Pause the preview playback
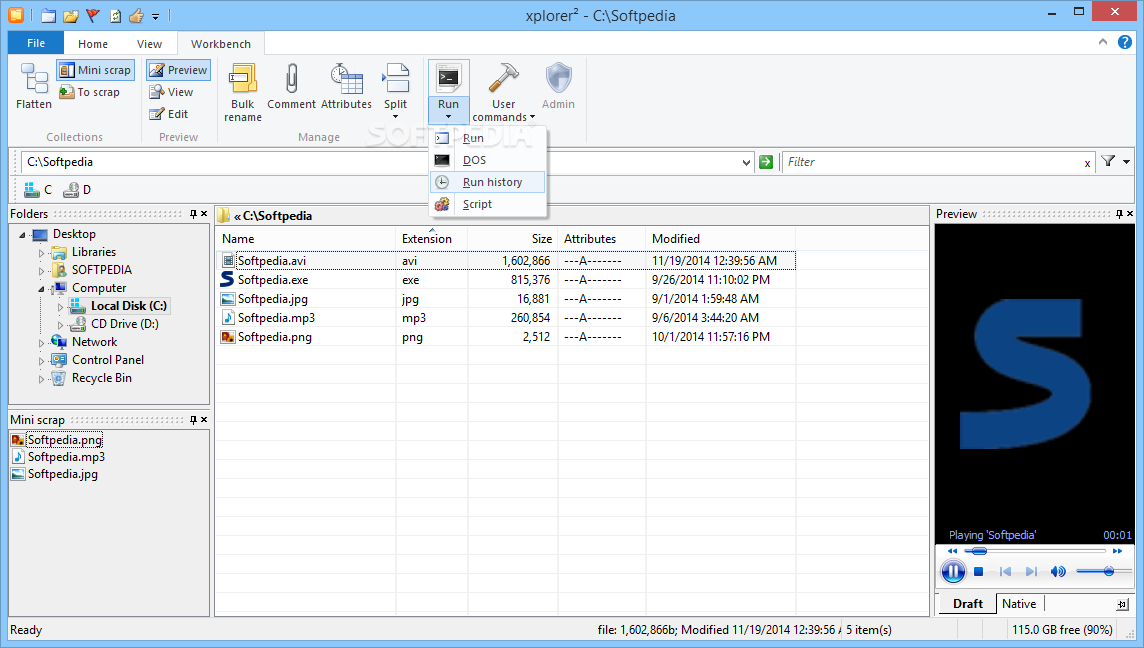This screenshot has height=648, width=1144. pyautogui.click(x=952, y=571)
